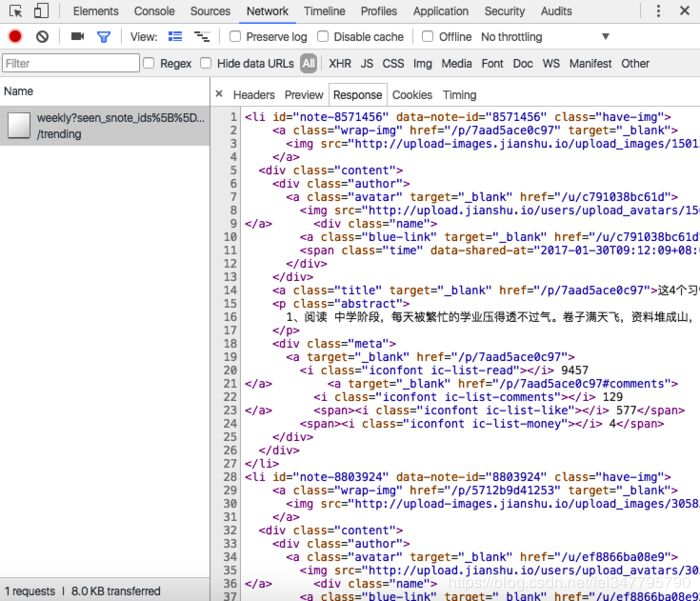Switch to small request rows view icon
This screenshot has width=700, height=601.
tap(201, 36)
